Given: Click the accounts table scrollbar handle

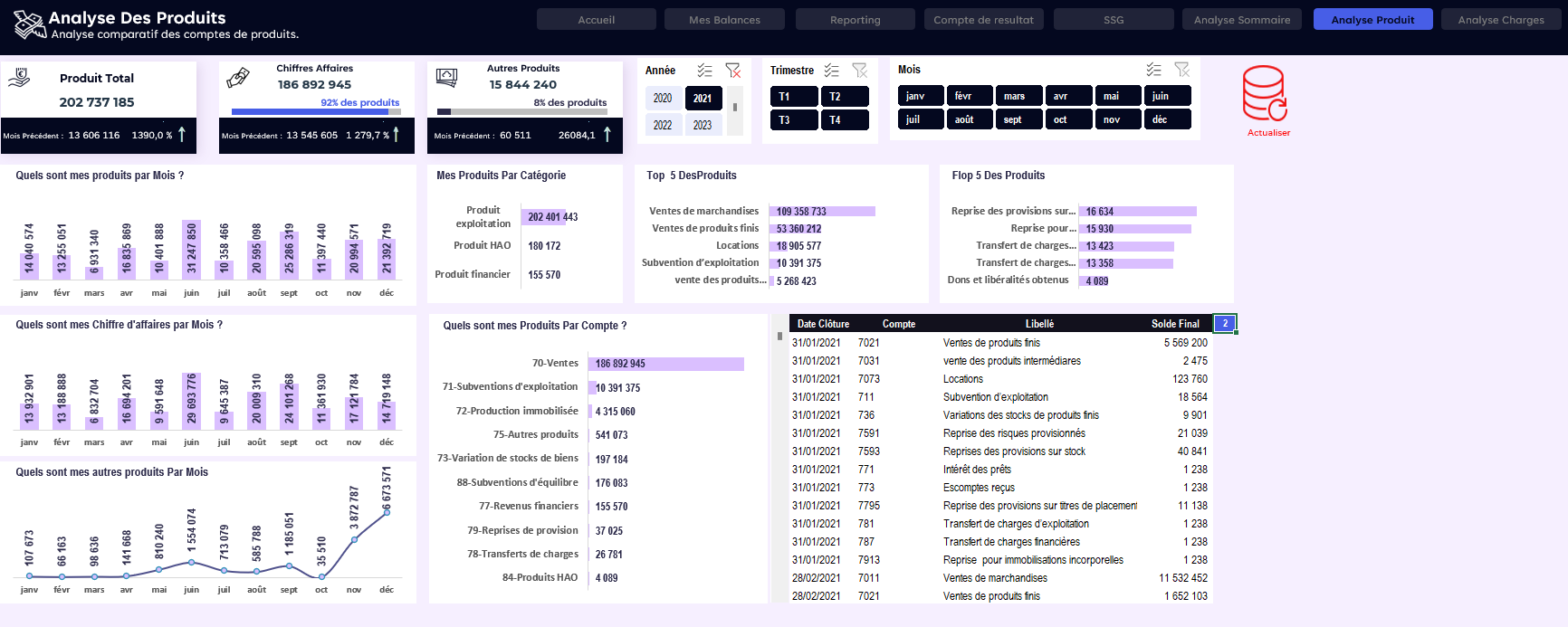Looking at the screenshot, I should [x=779, y=336].
